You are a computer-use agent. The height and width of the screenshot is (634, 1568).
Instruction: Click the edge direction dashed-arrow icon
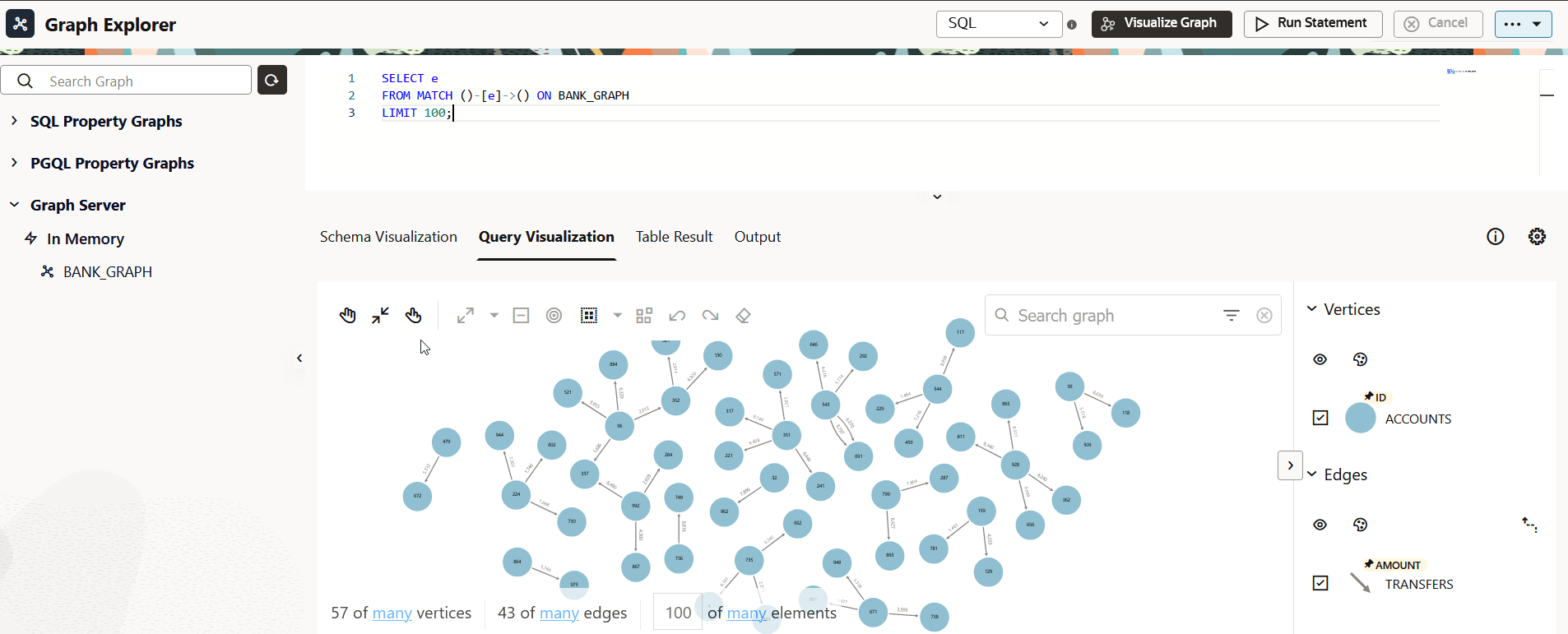[x=1529, y=525]
